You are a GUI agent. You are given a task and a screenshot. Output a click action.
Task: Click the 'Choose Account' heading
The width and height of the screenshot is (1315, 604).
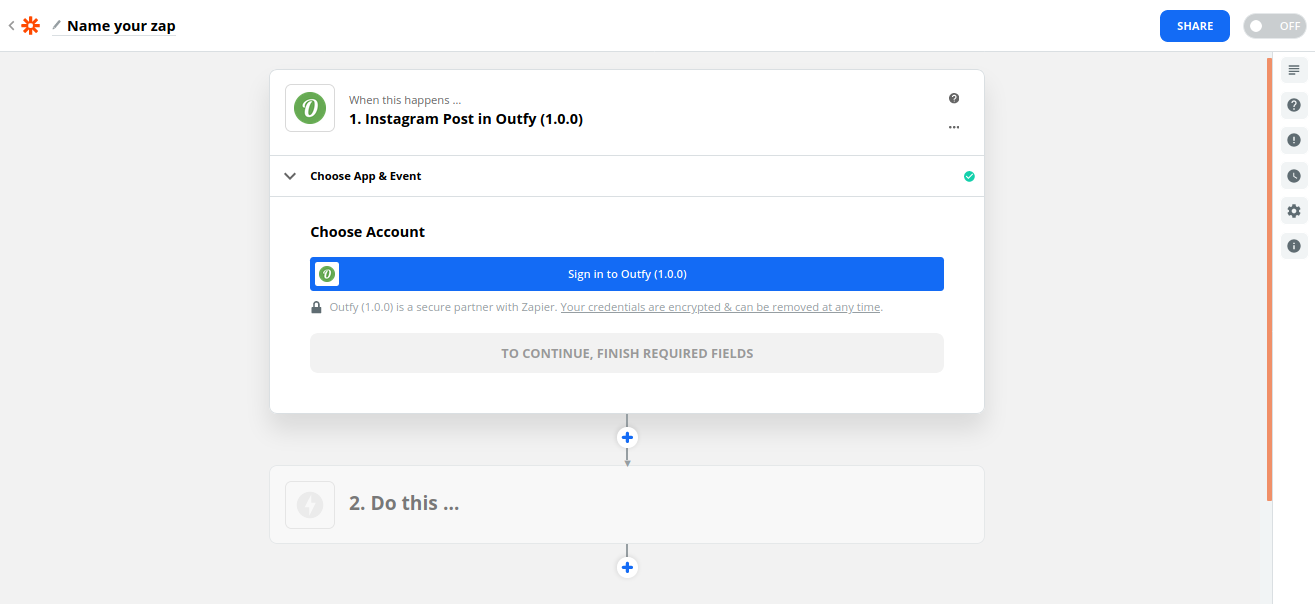(x=367, y=232)
